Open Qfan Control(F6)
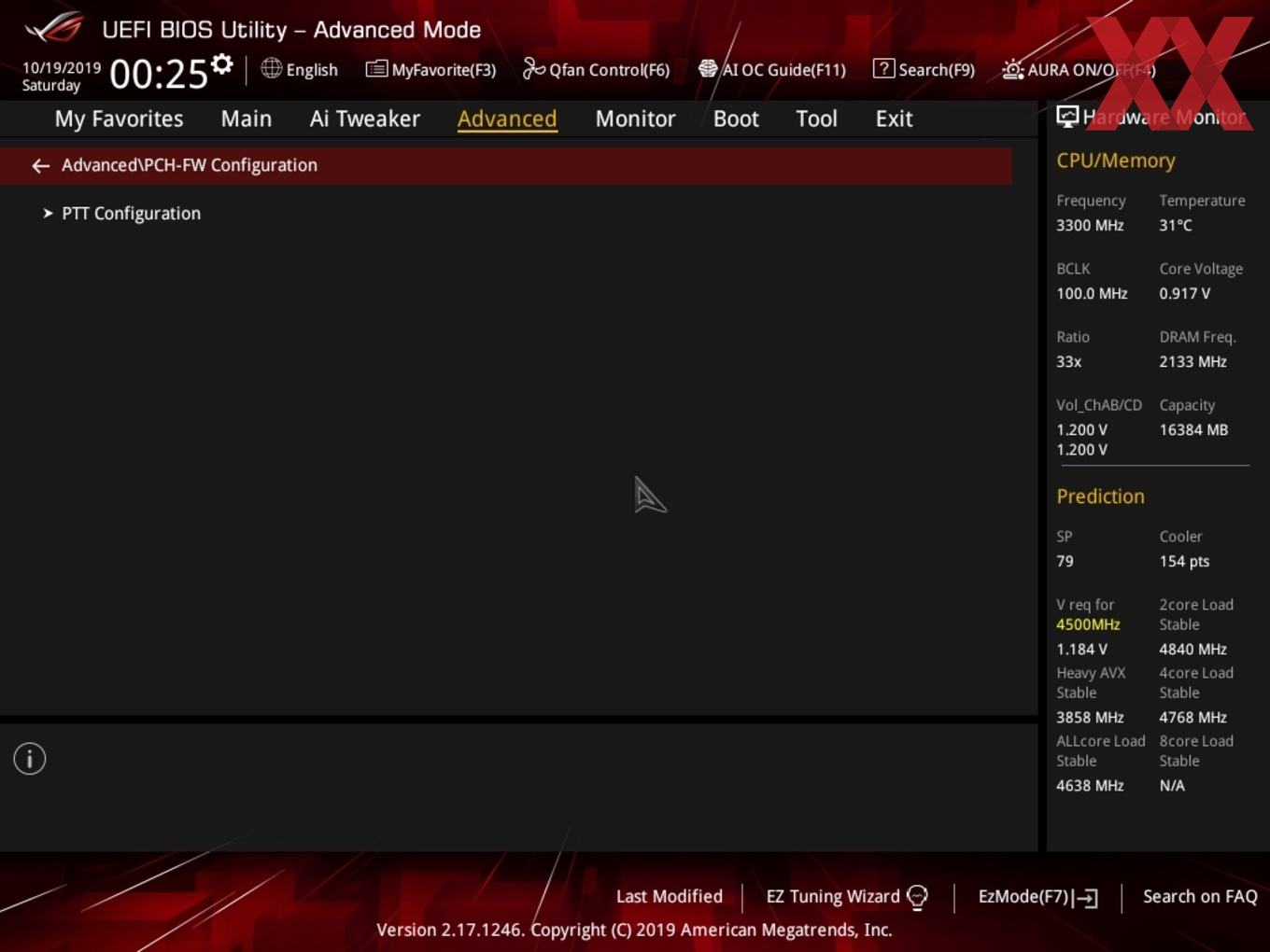 (x=609, y=70)
